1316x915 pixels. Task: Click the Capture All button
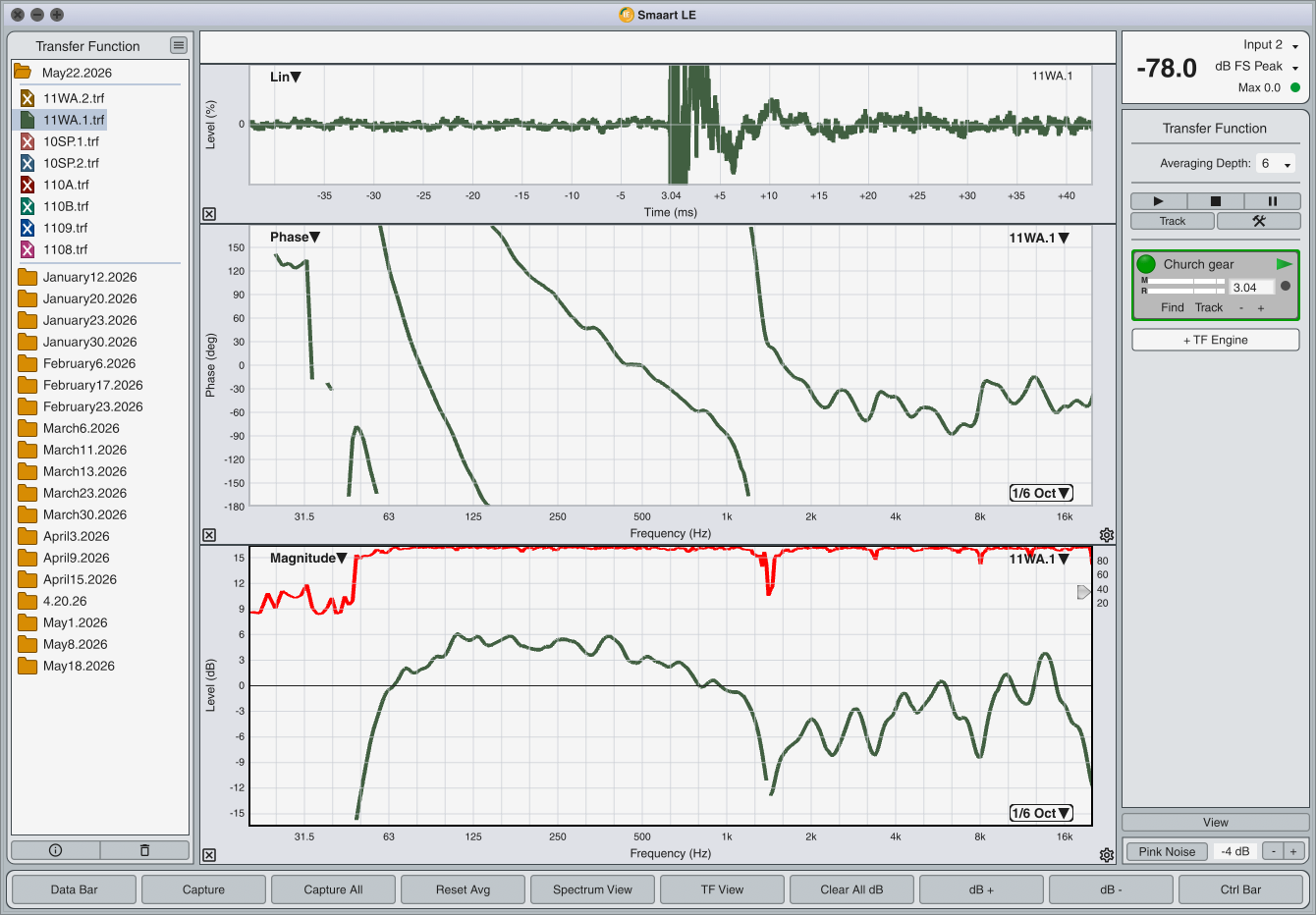pyautogui.click(x=334, y=889)
